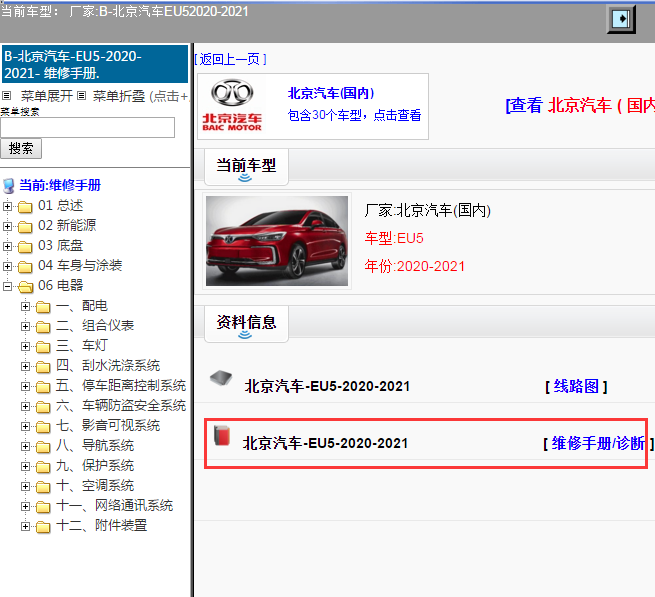
Task: Open the 九、保护系统 tree item
Action: click(95, 466)
